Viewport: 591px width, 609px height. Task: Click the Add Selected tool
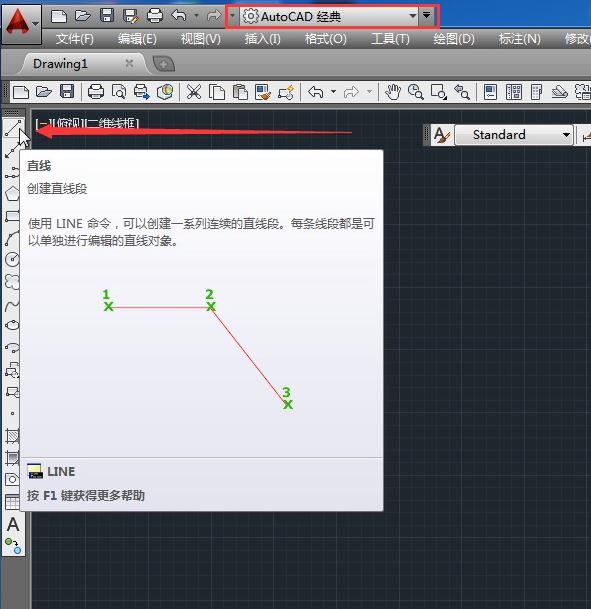[x=12, y=546]
